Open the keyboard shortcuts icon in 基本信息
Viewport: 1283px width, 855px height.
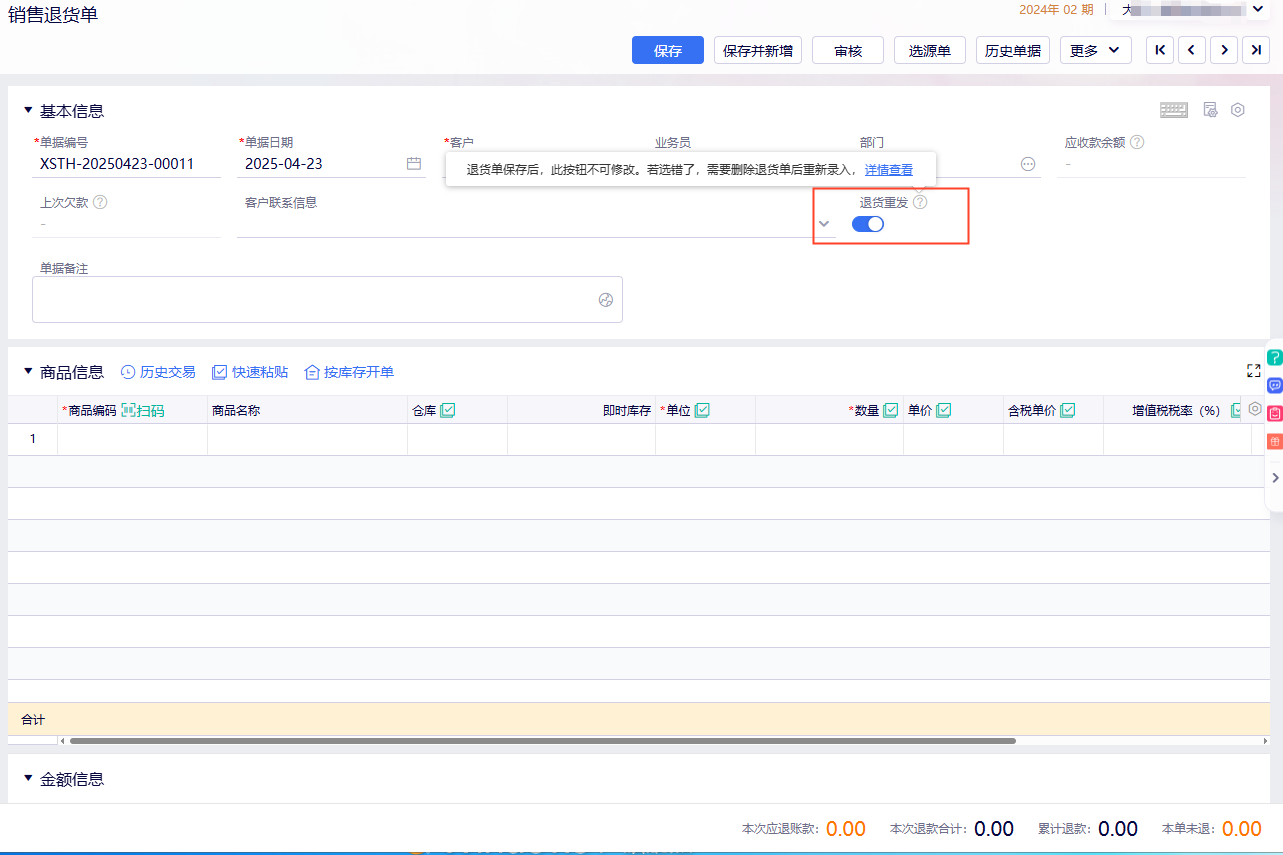1174,110
